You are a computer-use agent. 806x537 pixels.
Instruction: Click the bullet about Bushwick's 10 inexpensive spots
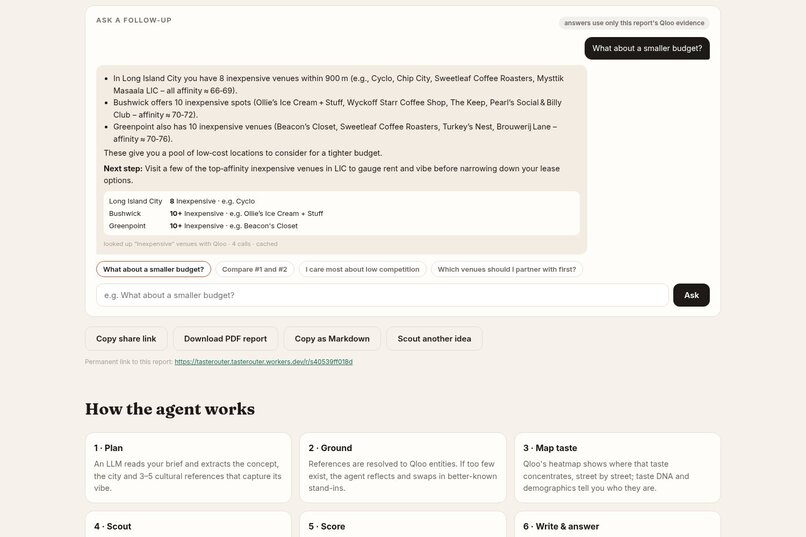click(337, 108)
